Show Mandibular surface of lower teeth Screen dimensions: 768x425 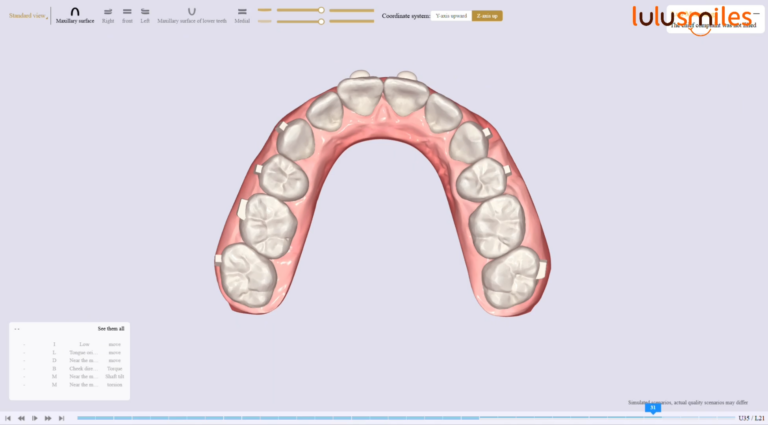pyautogui.click(x=191, y=11)
